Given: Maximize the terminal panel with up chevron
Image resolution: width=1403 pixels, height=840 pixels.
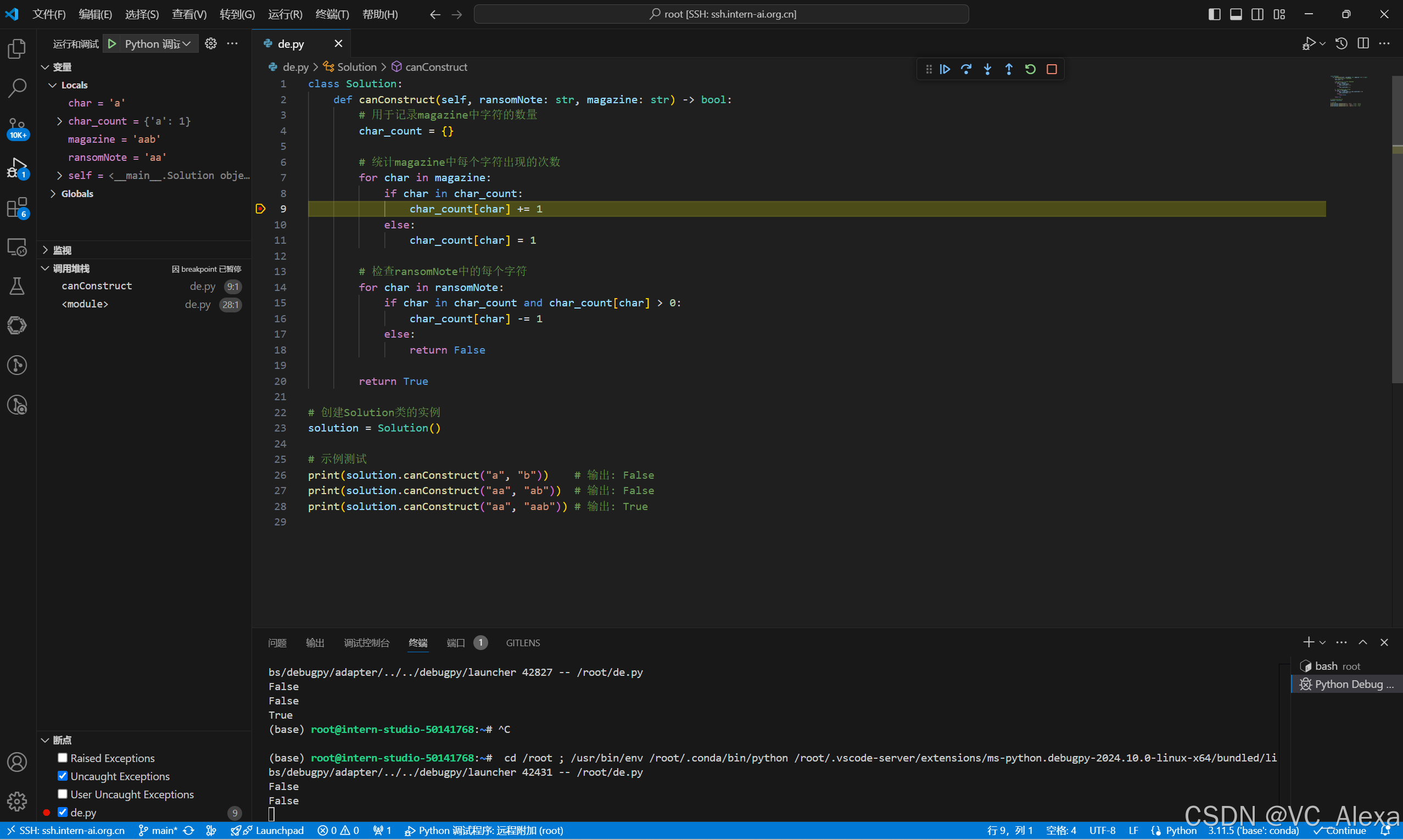Looking at the screenshot, I should (1363, 642).
